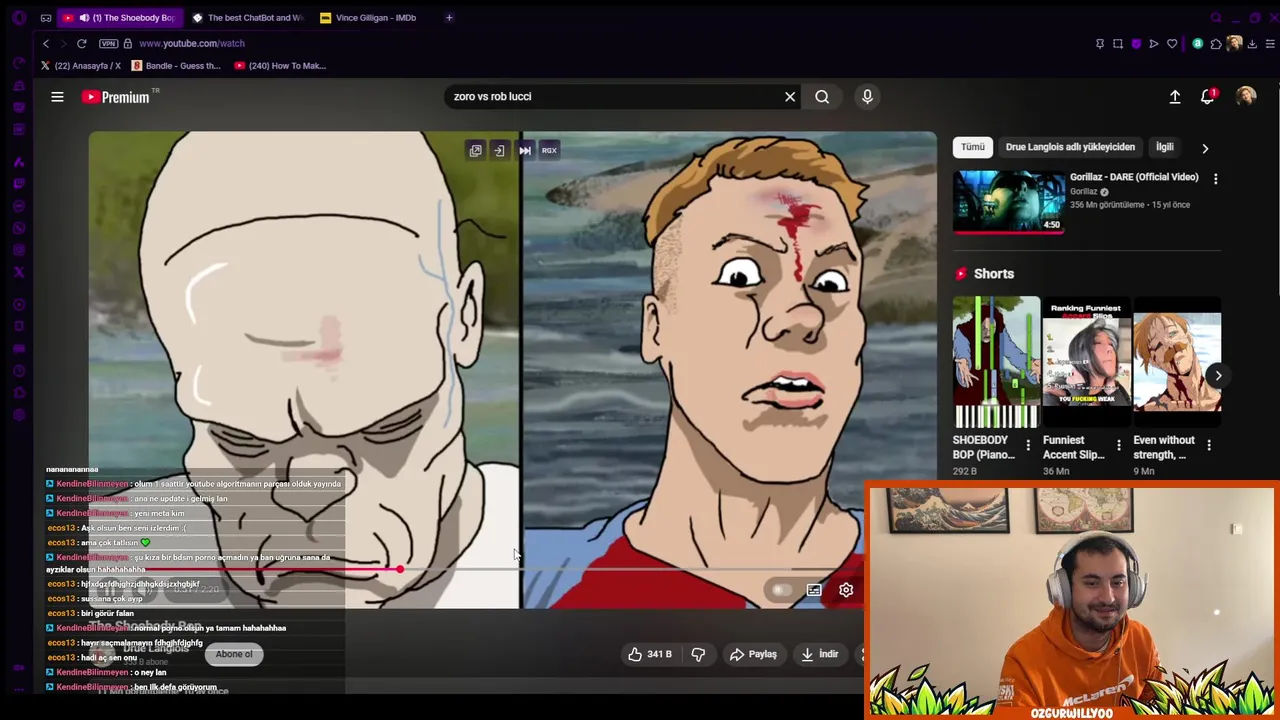
Task: Open Funniest Accent Slip short thumbnail
Action: (1086, 362)
